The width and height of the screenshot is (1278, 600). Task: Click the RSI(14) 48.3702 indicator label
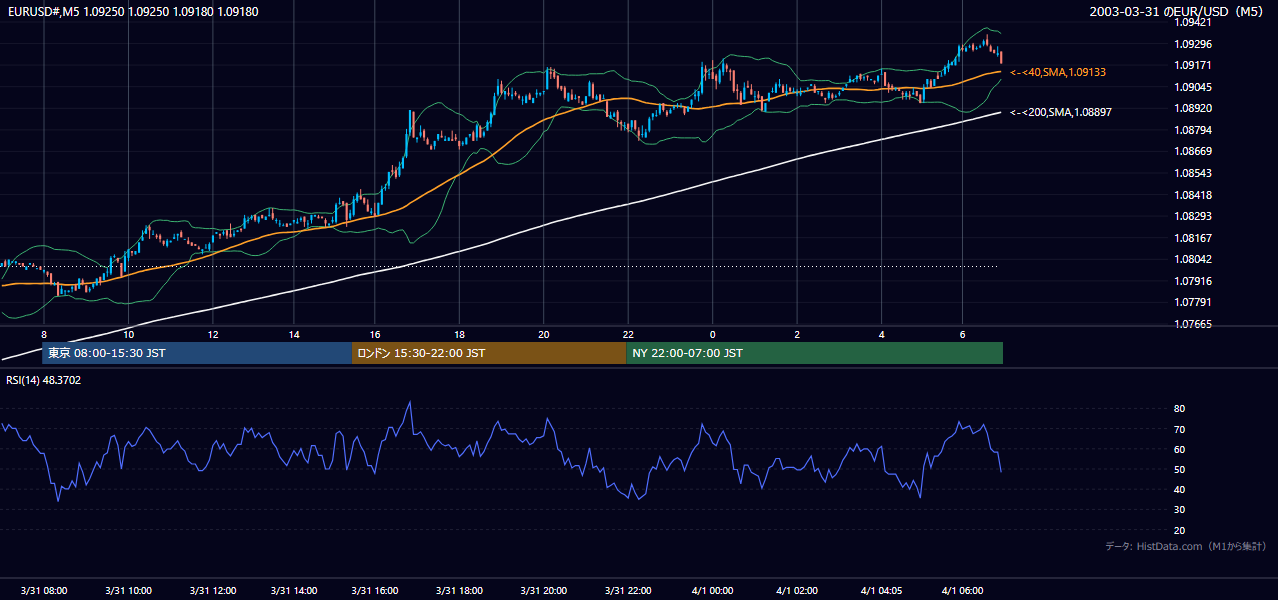point(44,380)
